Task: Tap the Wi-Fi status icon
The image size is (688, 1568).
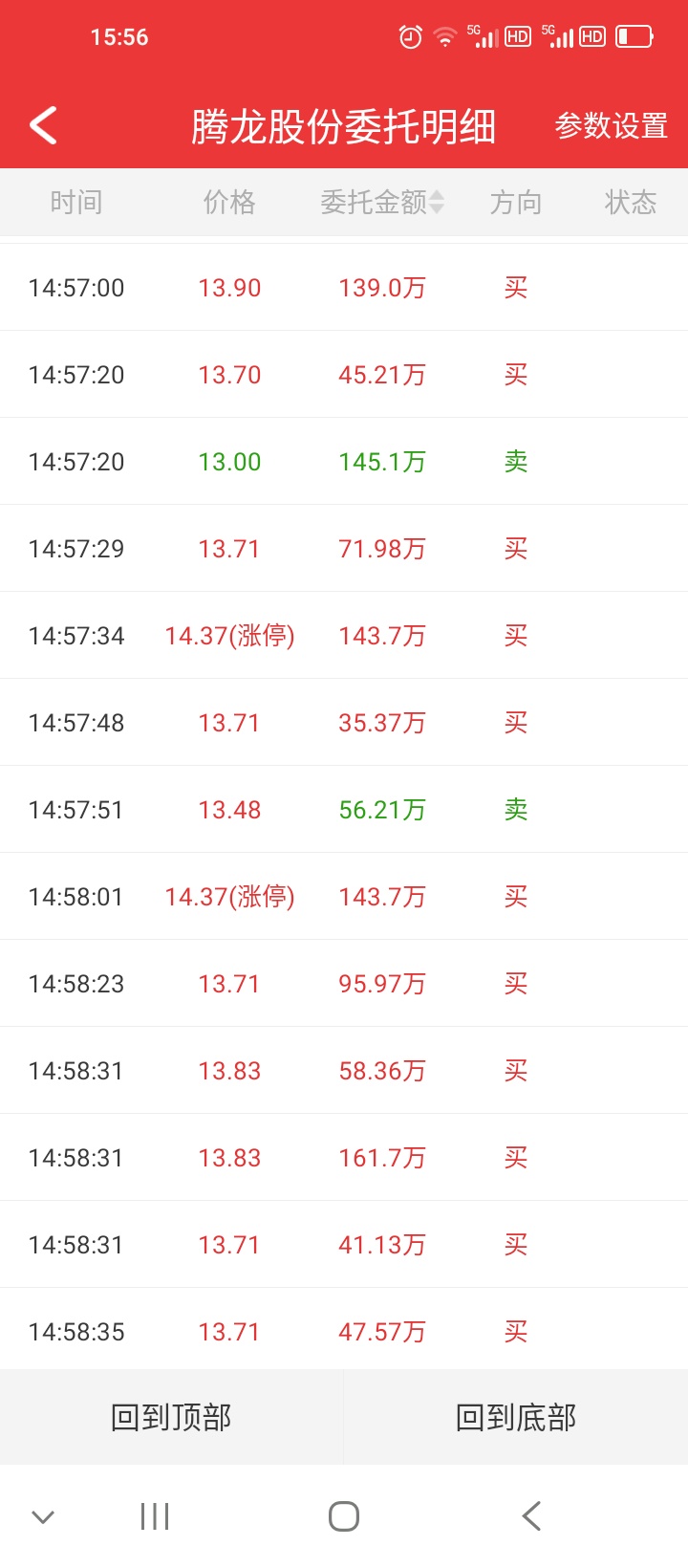Action: [x=444, y=37]
